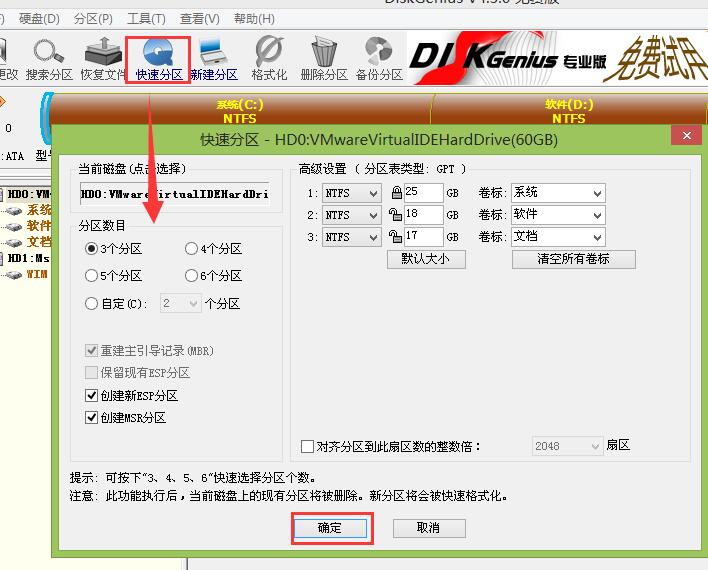Click the 软件(D:) NTFS partition bar
708x570 pixels.
tap(568, 111)
